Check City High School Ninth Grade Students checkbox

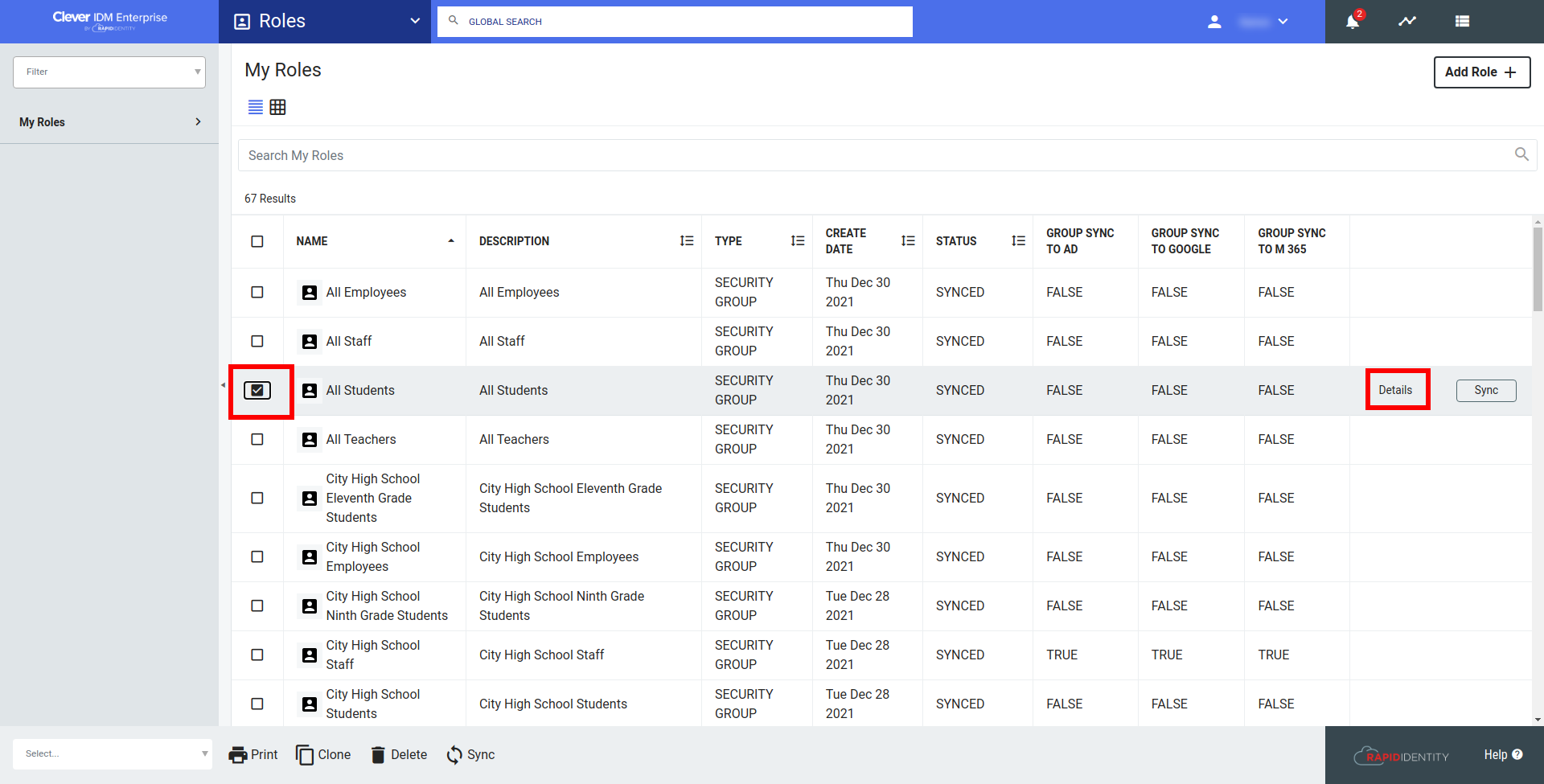[257, 605]
